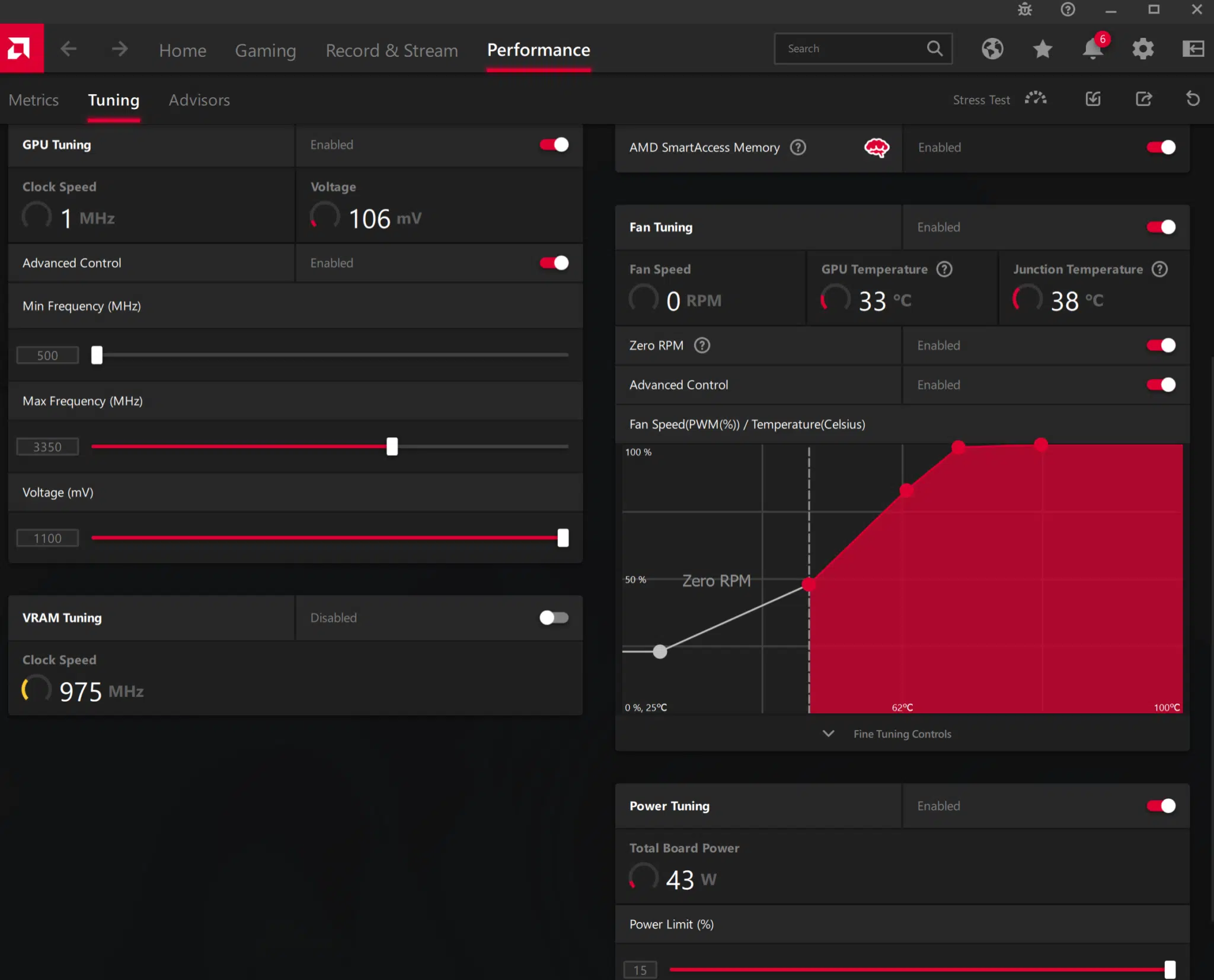
Task: Click the Power Limit slider handle
Action: coord(1170,969)
